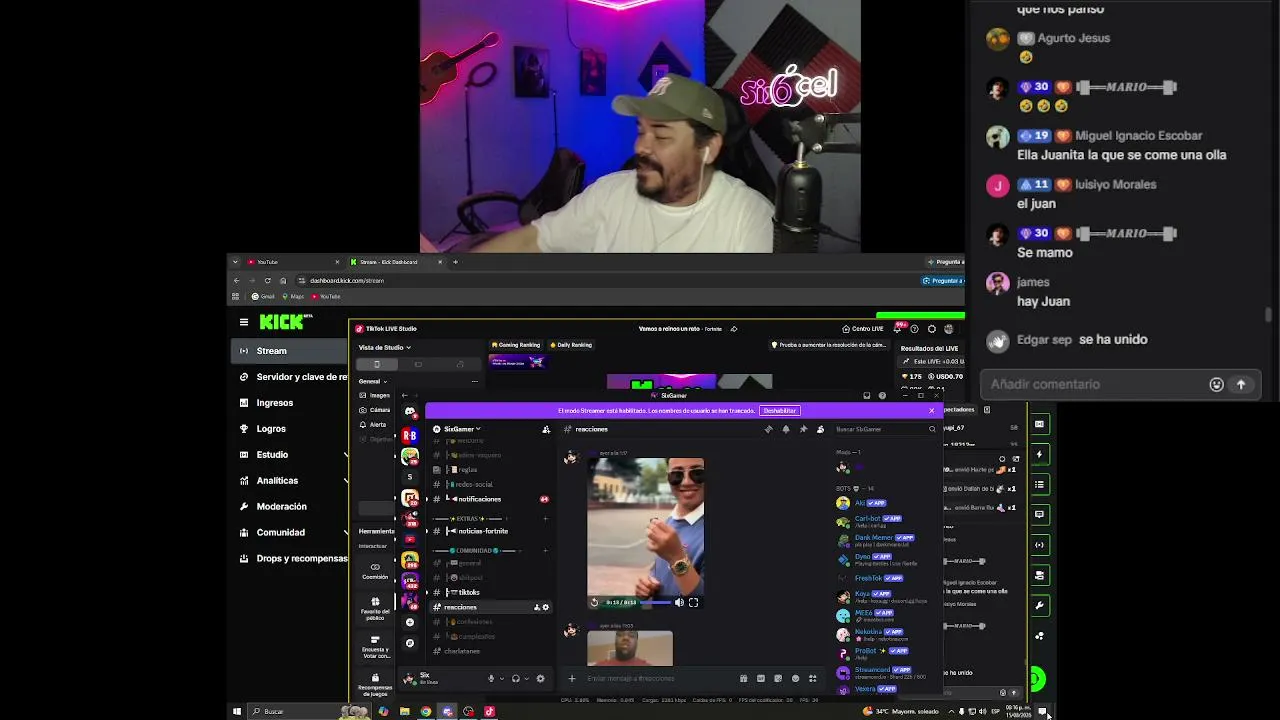Open Discord server discovery compass

(x=409, y=643)
